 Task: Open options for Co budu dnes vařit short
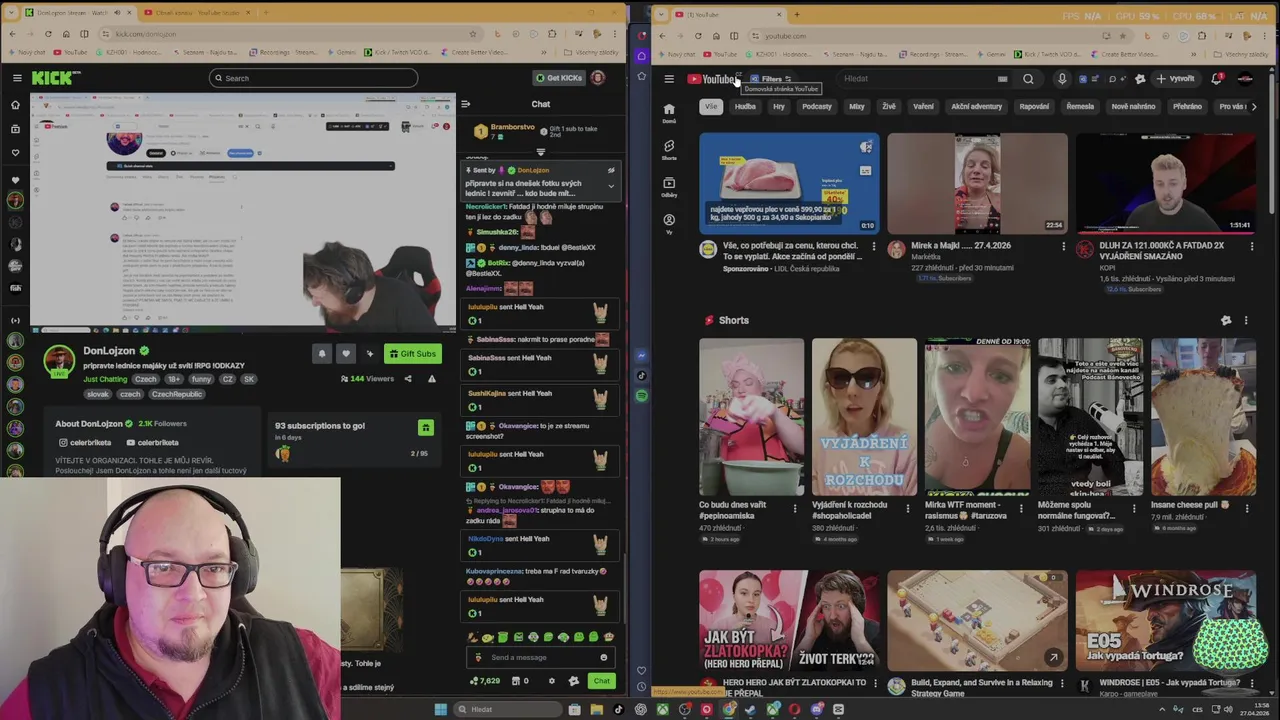coord(795,508)
